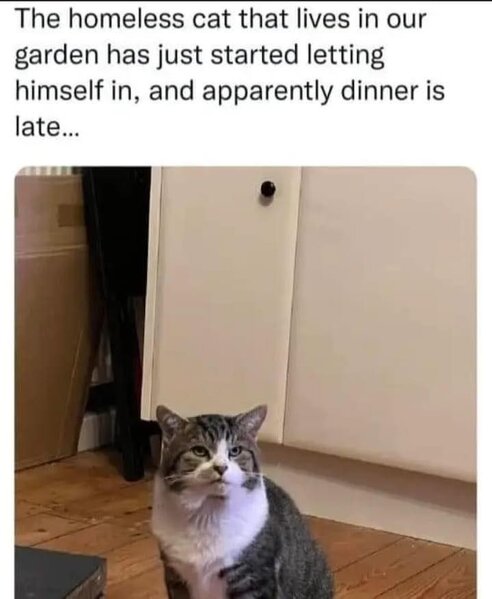Click the cat's pink nose
The height and width of the screenshot is (599, 492).
click(x=220, y=469)
